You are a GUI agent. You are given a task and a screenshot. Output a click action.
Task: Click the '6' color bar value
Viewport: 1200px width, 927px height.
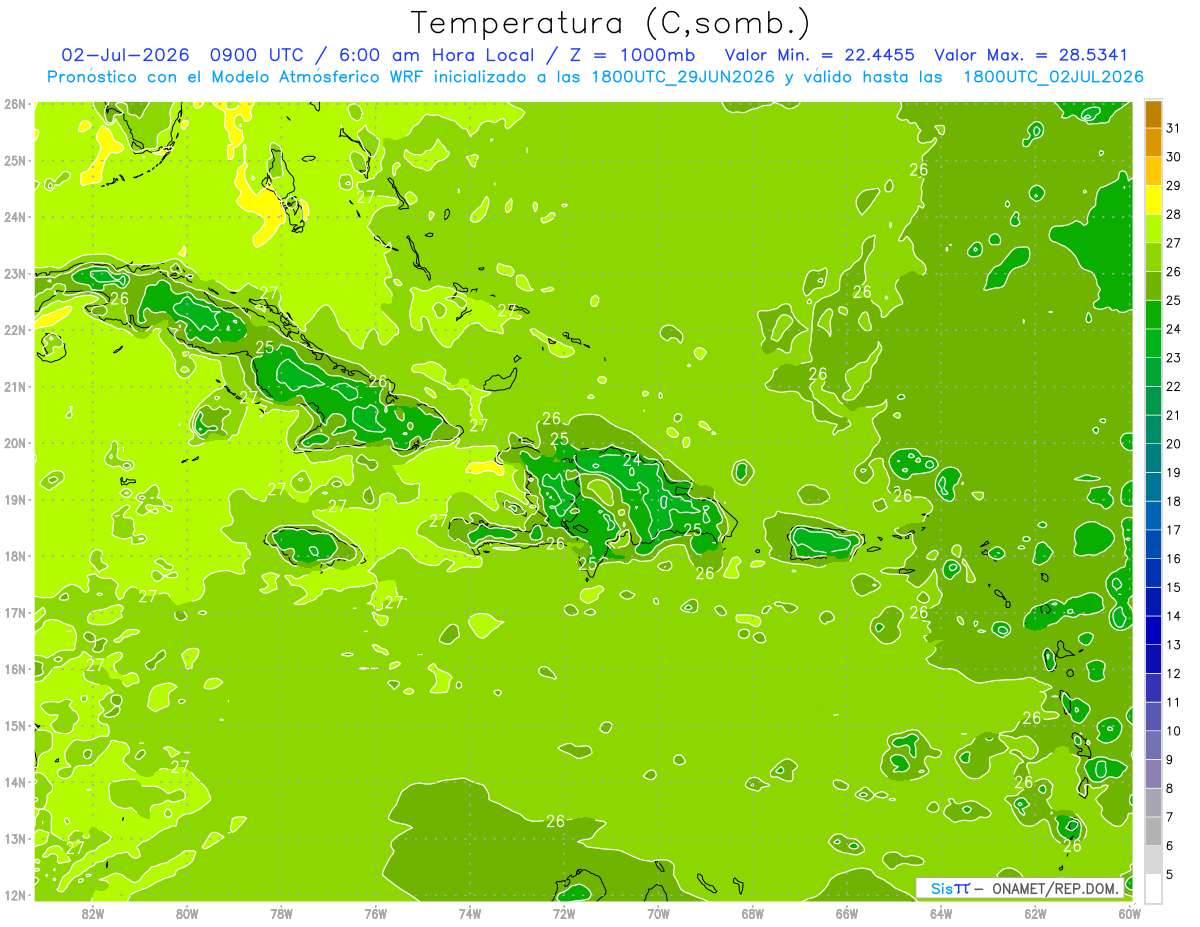(x=1169, y=846)
